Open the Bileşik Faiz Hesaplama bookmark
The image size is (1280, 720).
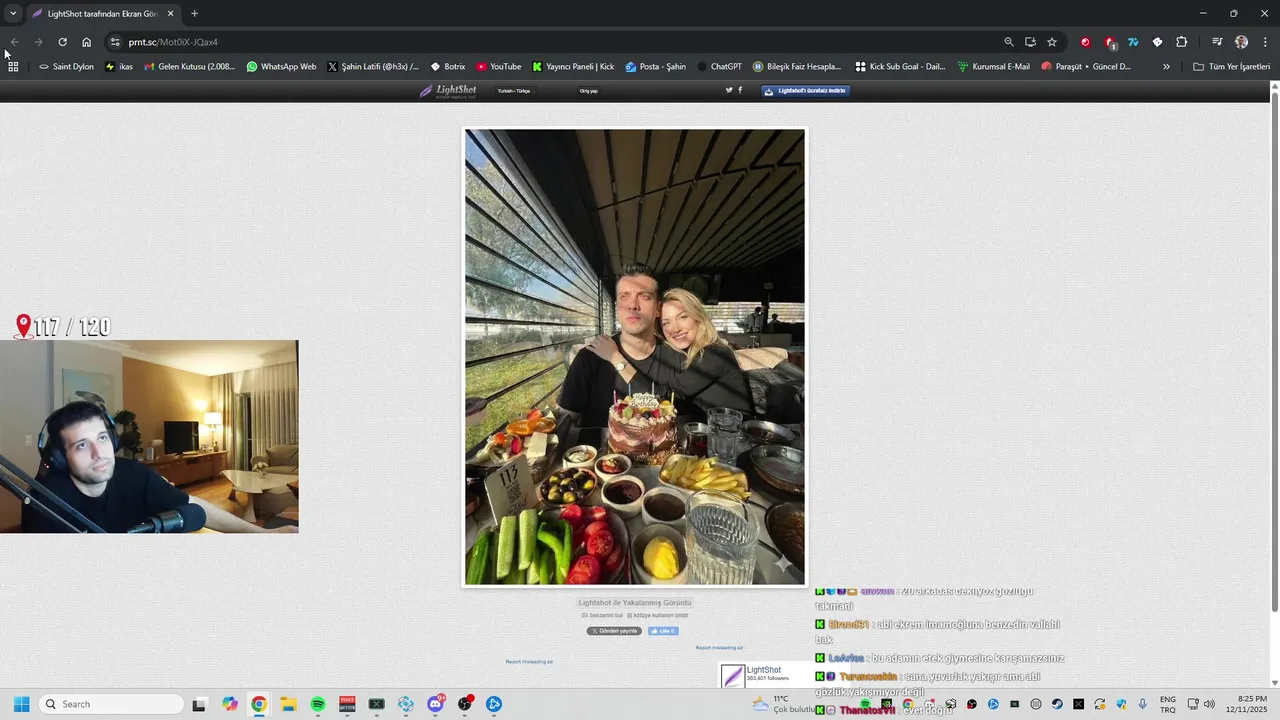click(x=796, y=67)
